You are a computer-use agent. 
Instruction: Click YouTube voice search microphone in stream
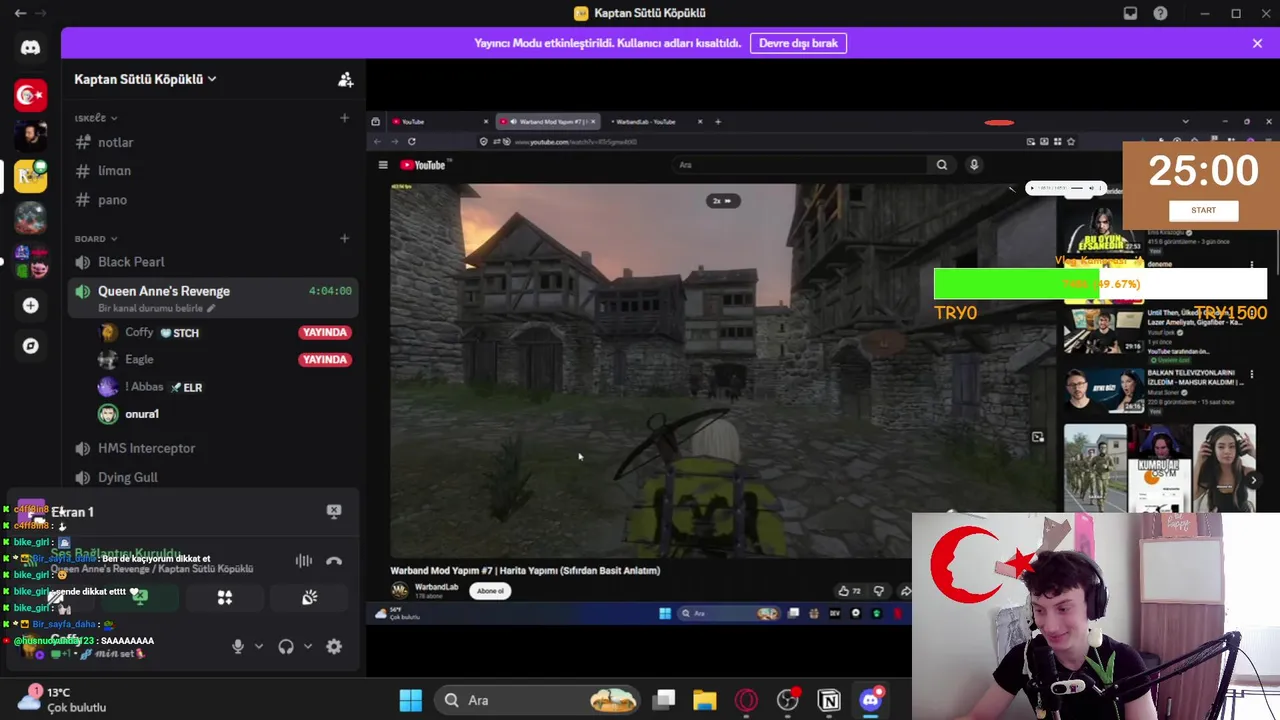974,165
